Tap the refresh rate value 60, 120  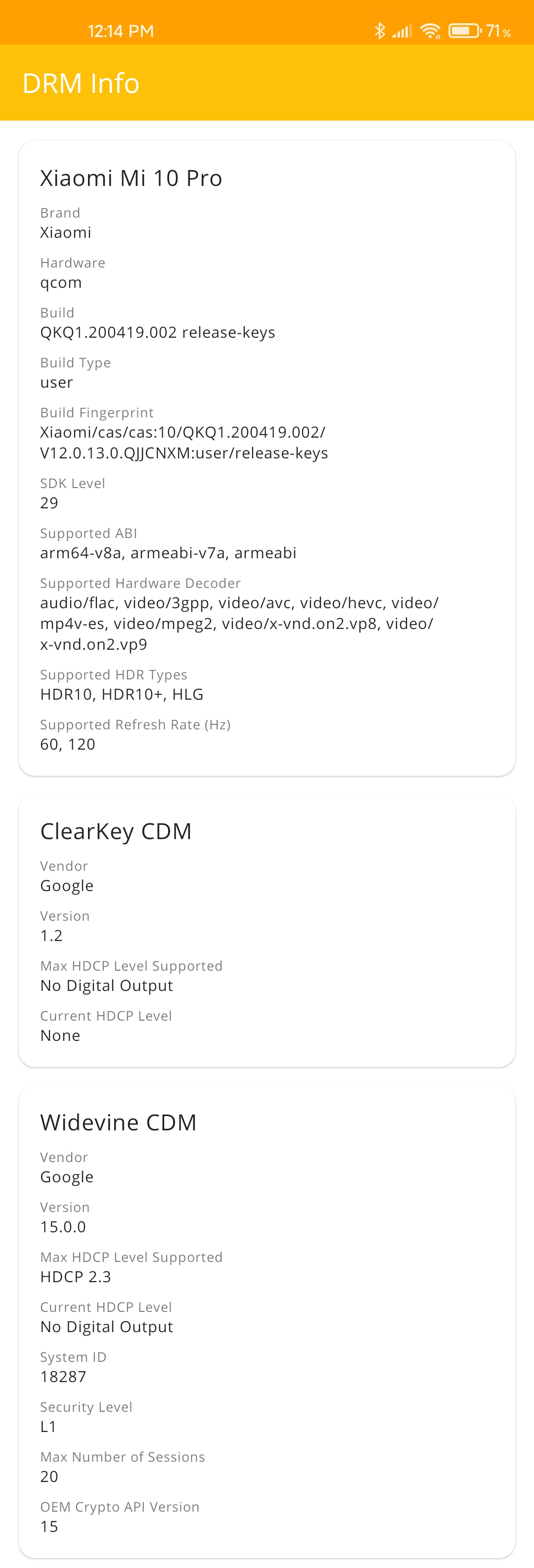coord(68,744)
